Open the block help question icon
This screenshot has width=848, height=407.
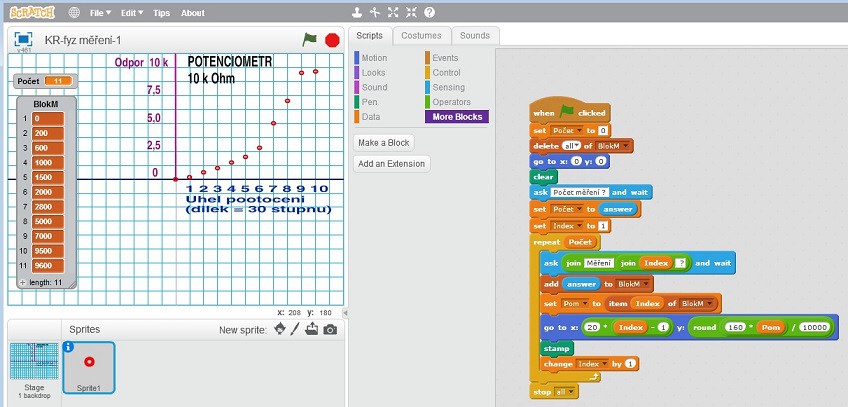429,13
